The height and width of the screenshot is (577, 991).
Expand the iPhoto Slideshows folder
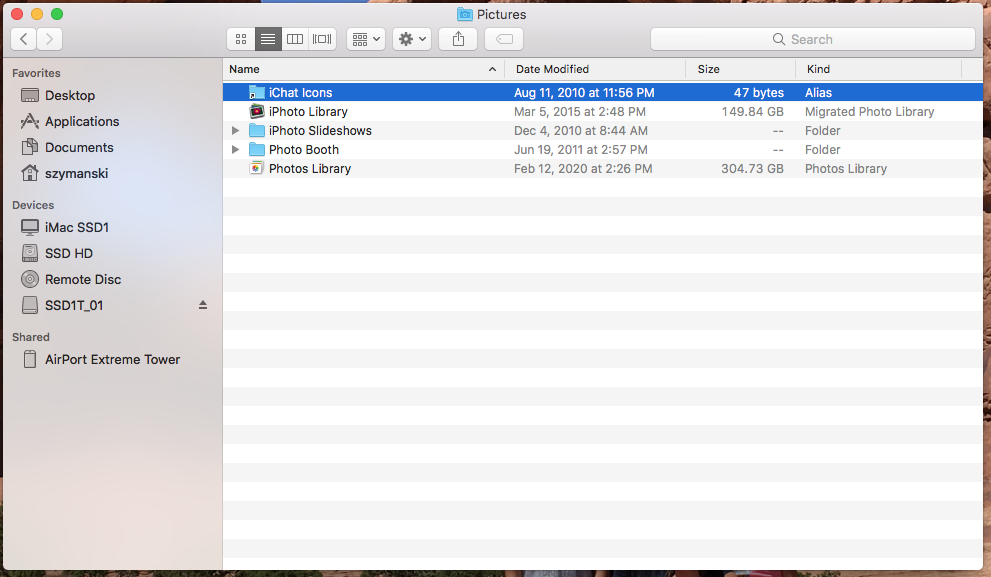(235, 131)
